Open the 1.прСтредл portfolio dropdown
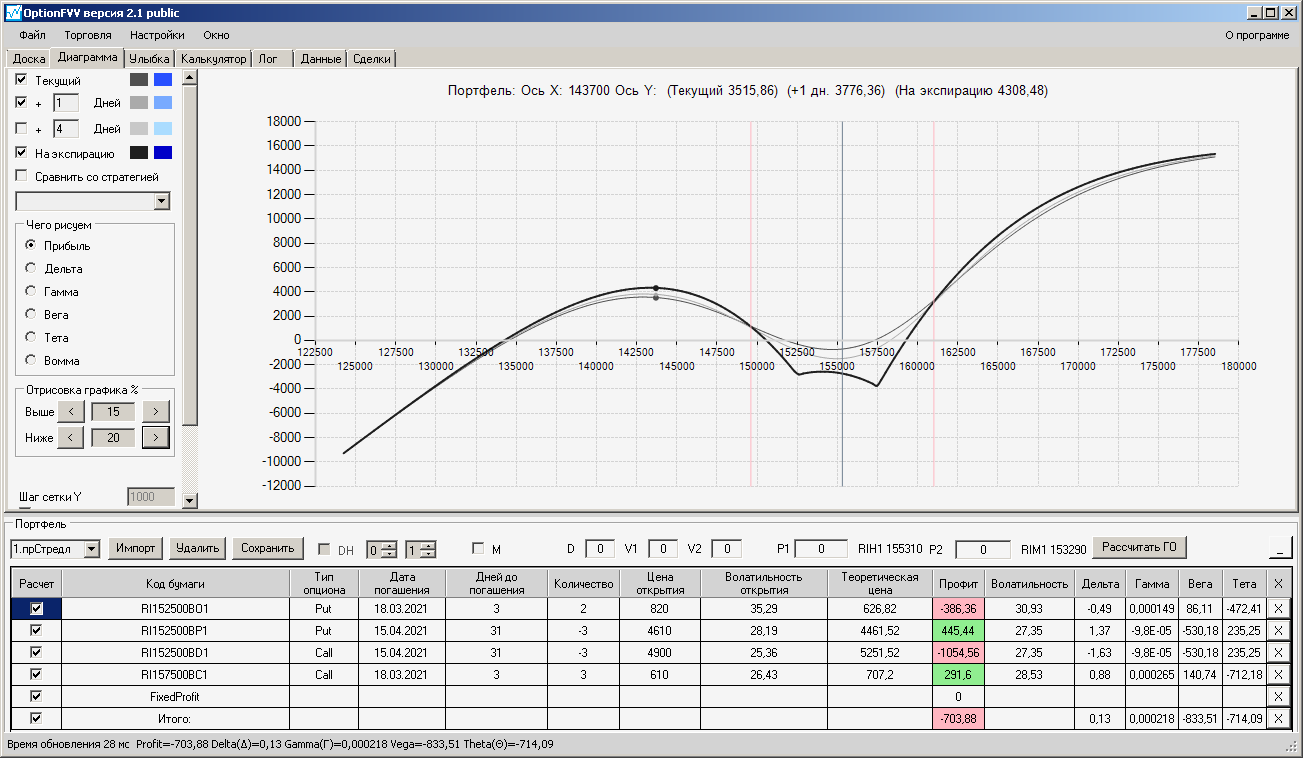Image resolution: width=1303 pixels, height=758 pixels. pos(92,548)
